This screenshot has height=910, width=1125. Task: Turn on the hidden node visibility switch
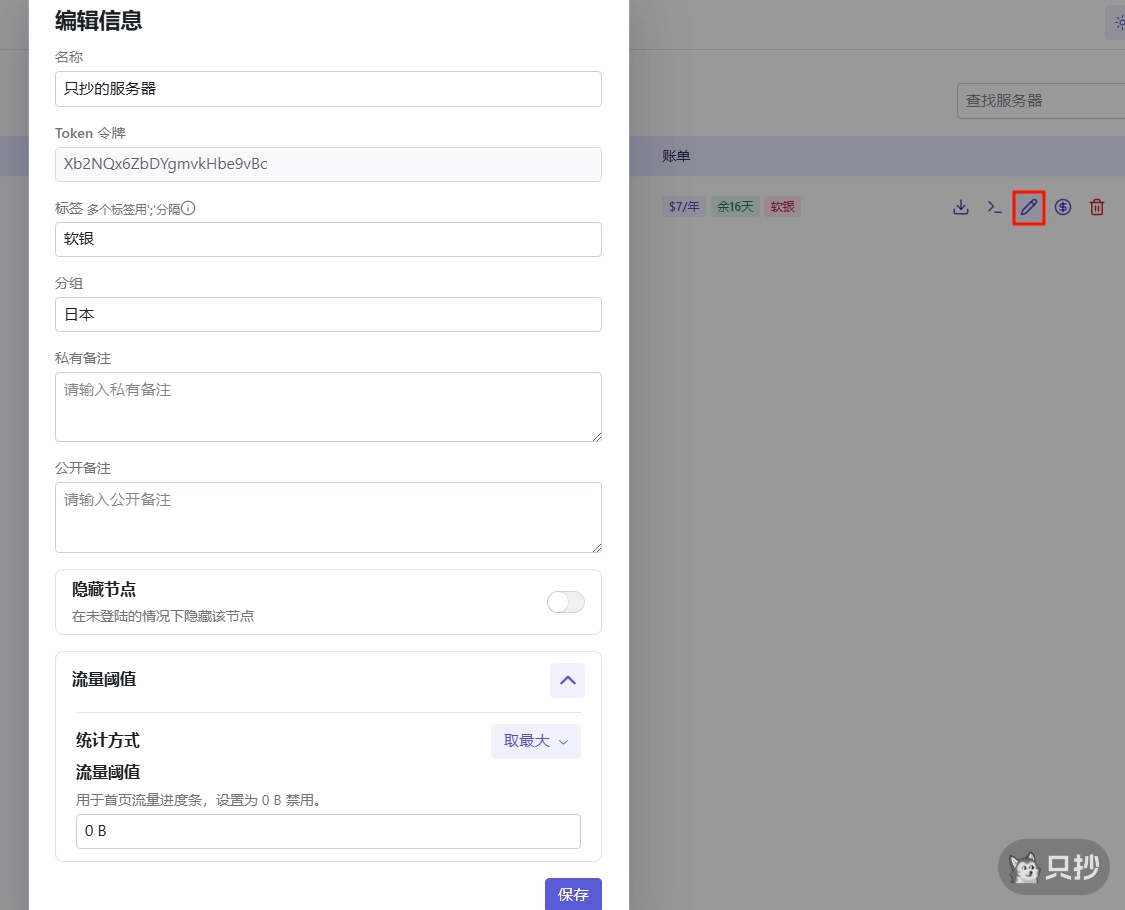(x=565, y=602)
